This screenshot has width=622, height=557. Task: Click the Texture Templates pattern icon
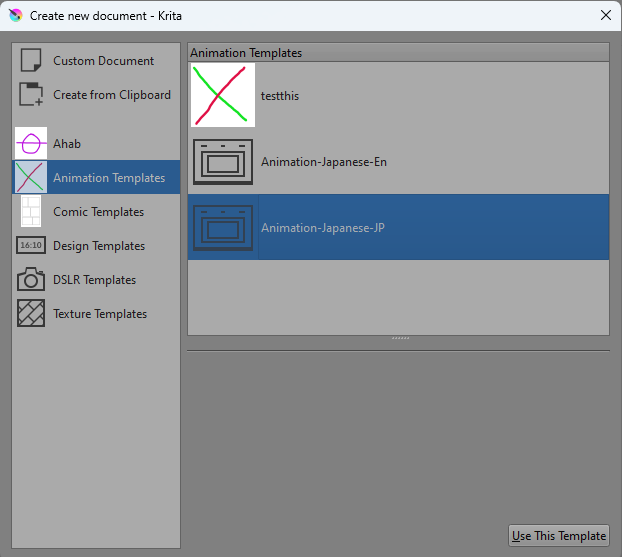(31, 313)
